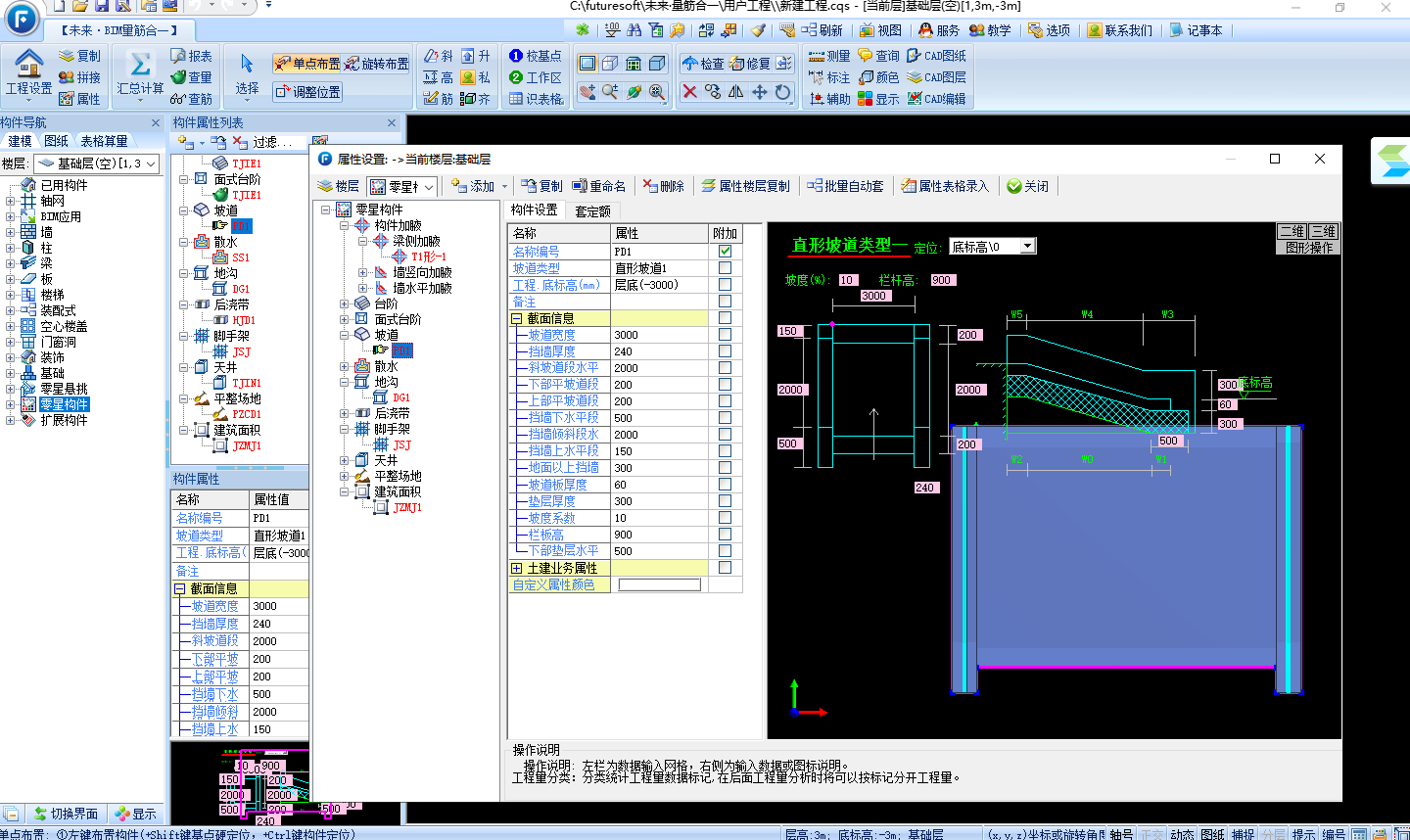Viewport: 1410px width, 840px height.
Task: Open the 添加 dropdown arrow in dialog toolbar
Action: (x=505, y=186)
